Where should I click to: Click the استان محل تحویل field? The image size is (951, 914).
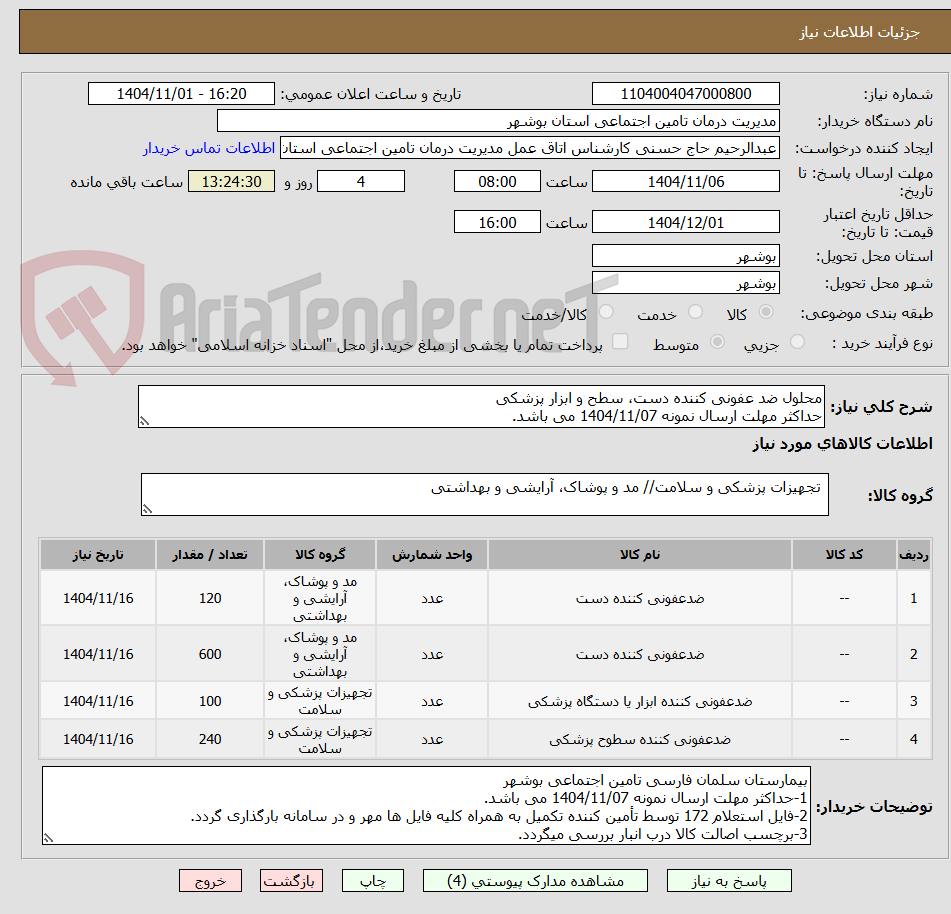coord(685,256)
